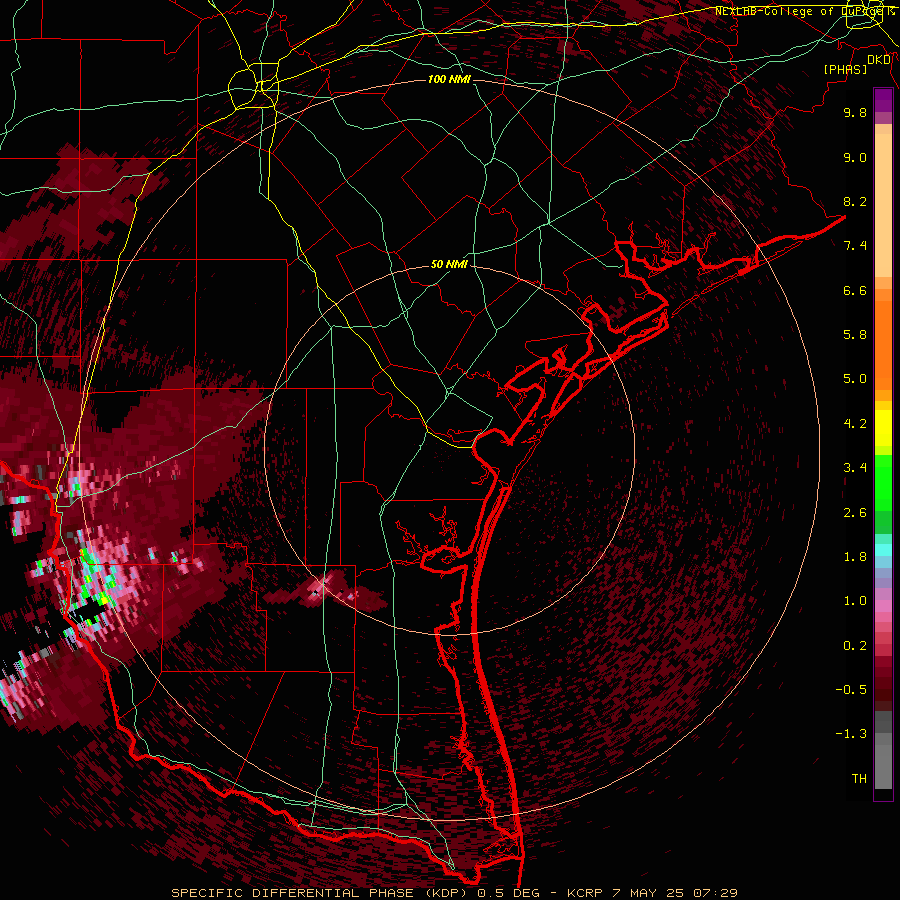Click the 0.2 value on the color scale

coord(855,646)
